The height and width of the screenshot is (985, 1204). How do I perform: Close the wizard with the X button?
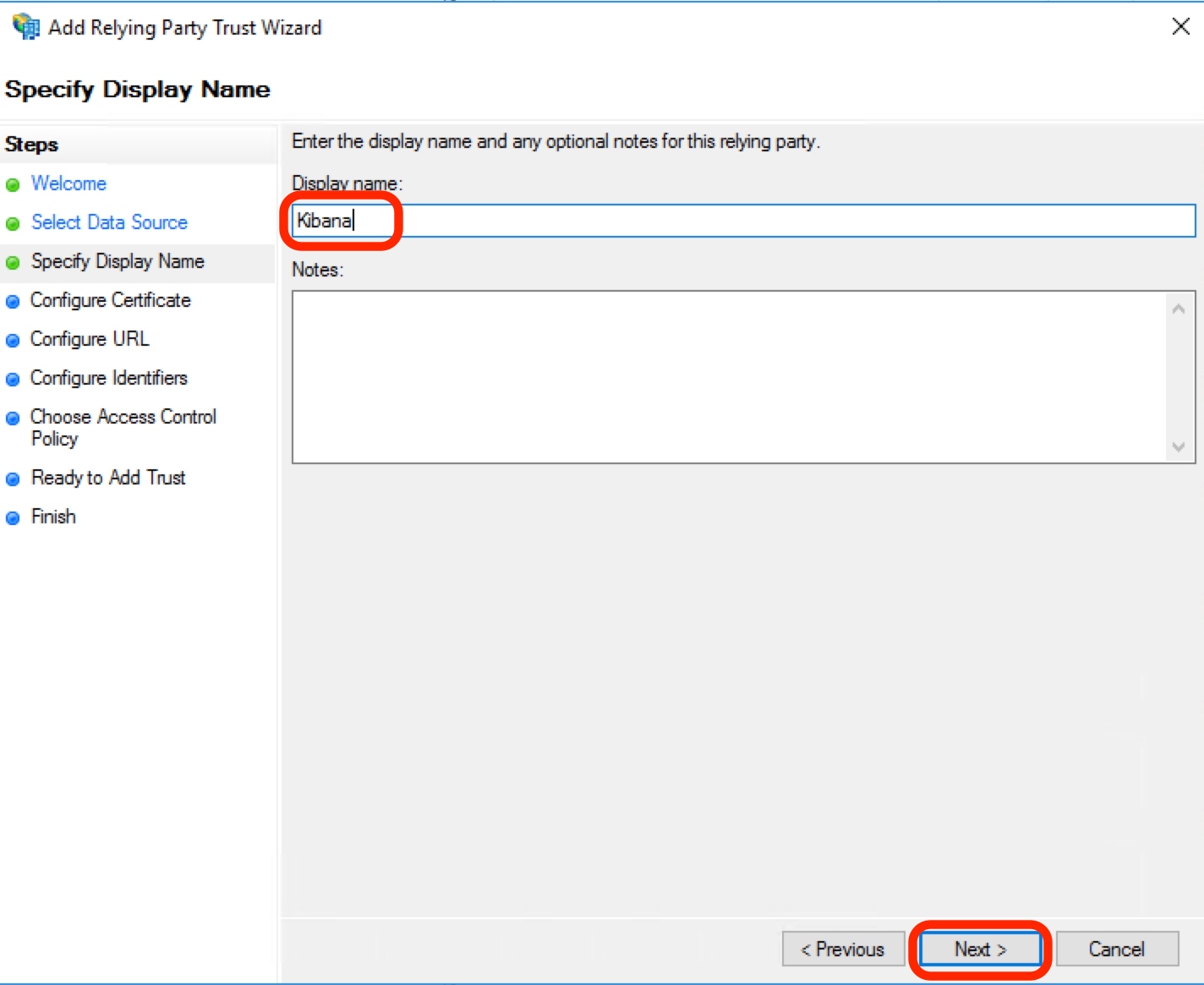coord(1181,26)
